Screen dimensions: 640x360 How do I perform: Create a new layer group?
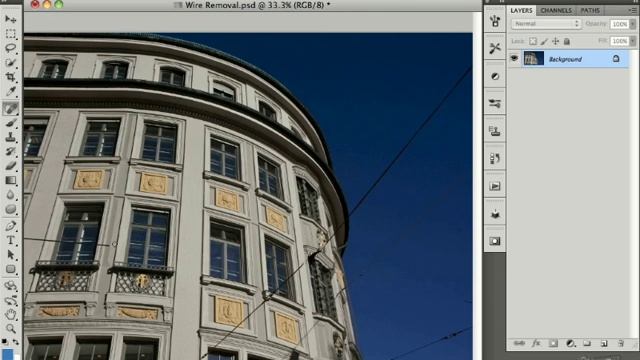click(x=587, y=344)
